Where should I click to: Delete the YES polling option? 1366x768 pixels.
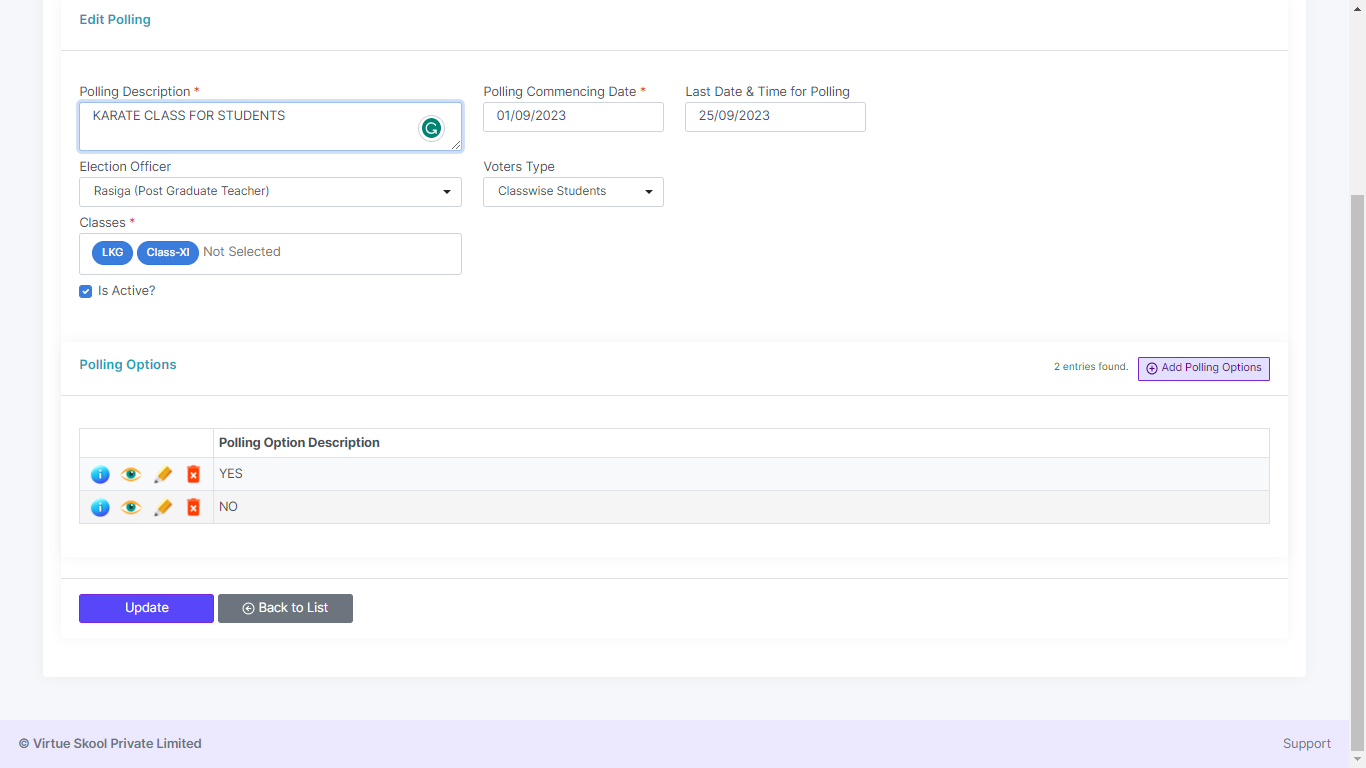point(194,475)
